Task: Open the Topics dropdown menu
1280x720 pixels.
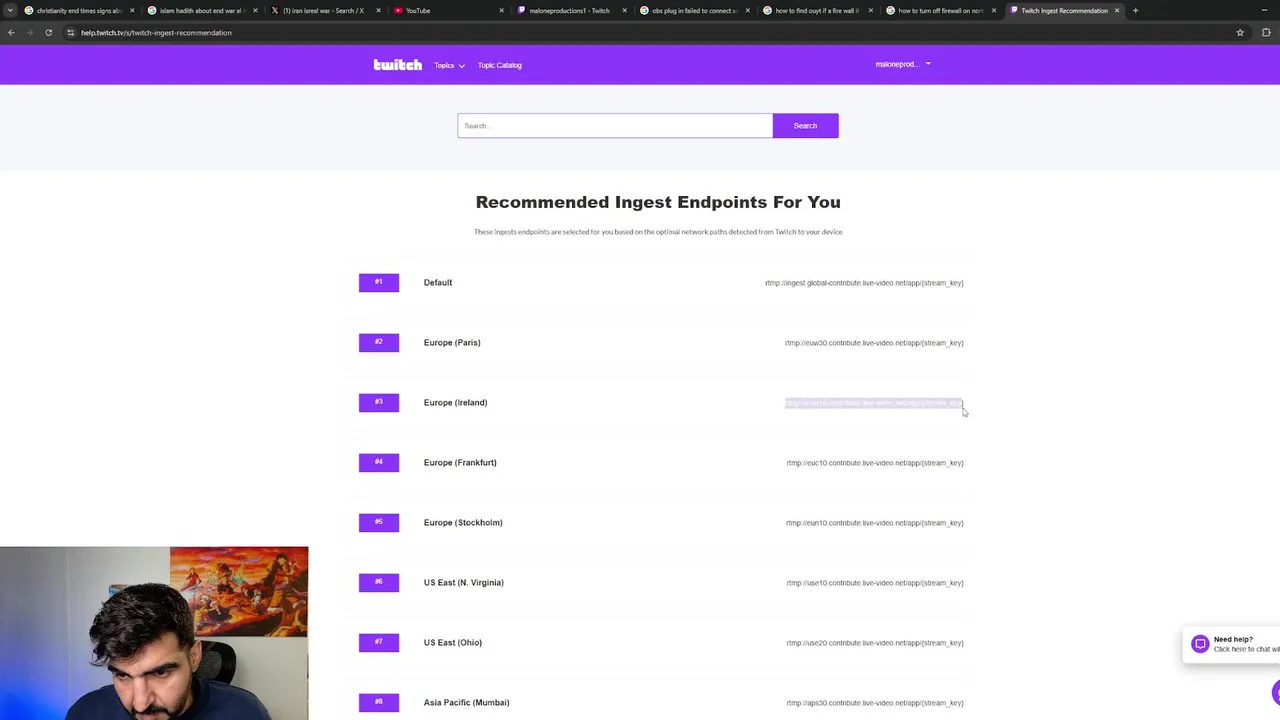Action: (x=449, y=65)
